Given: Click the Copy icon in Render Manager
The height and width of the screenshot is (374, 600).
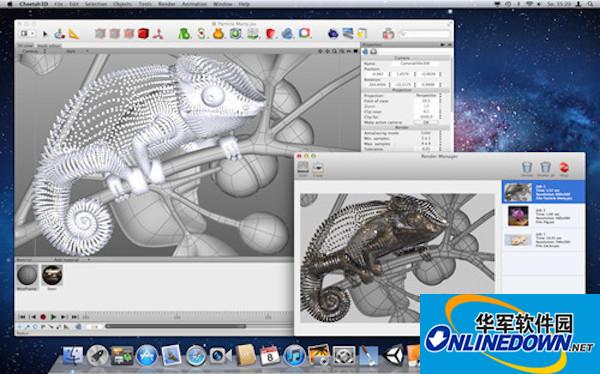Looking at the screenshot, I should tap(318, 169).
